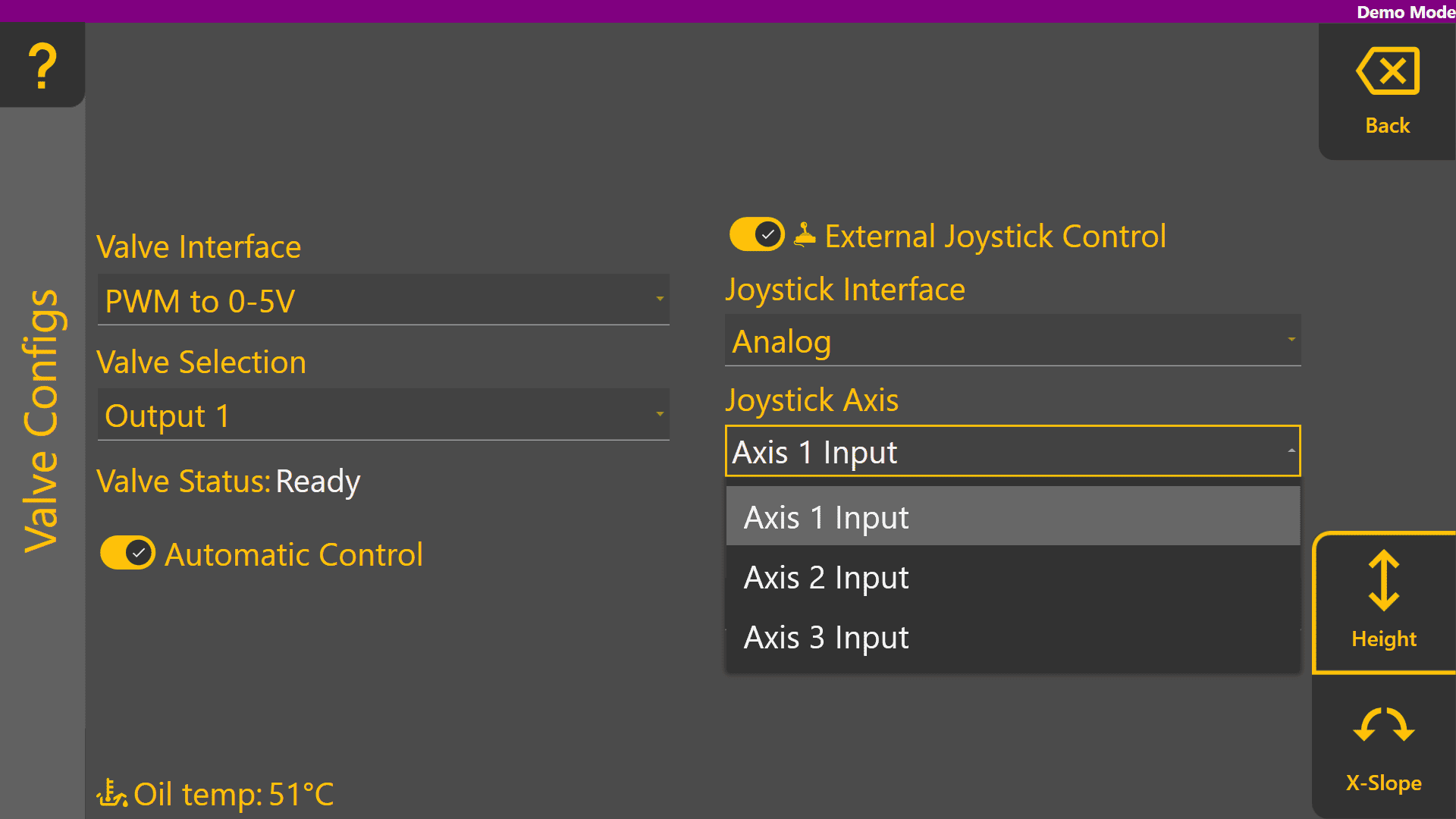Click the External Joystick Control label

coord(995,236)
